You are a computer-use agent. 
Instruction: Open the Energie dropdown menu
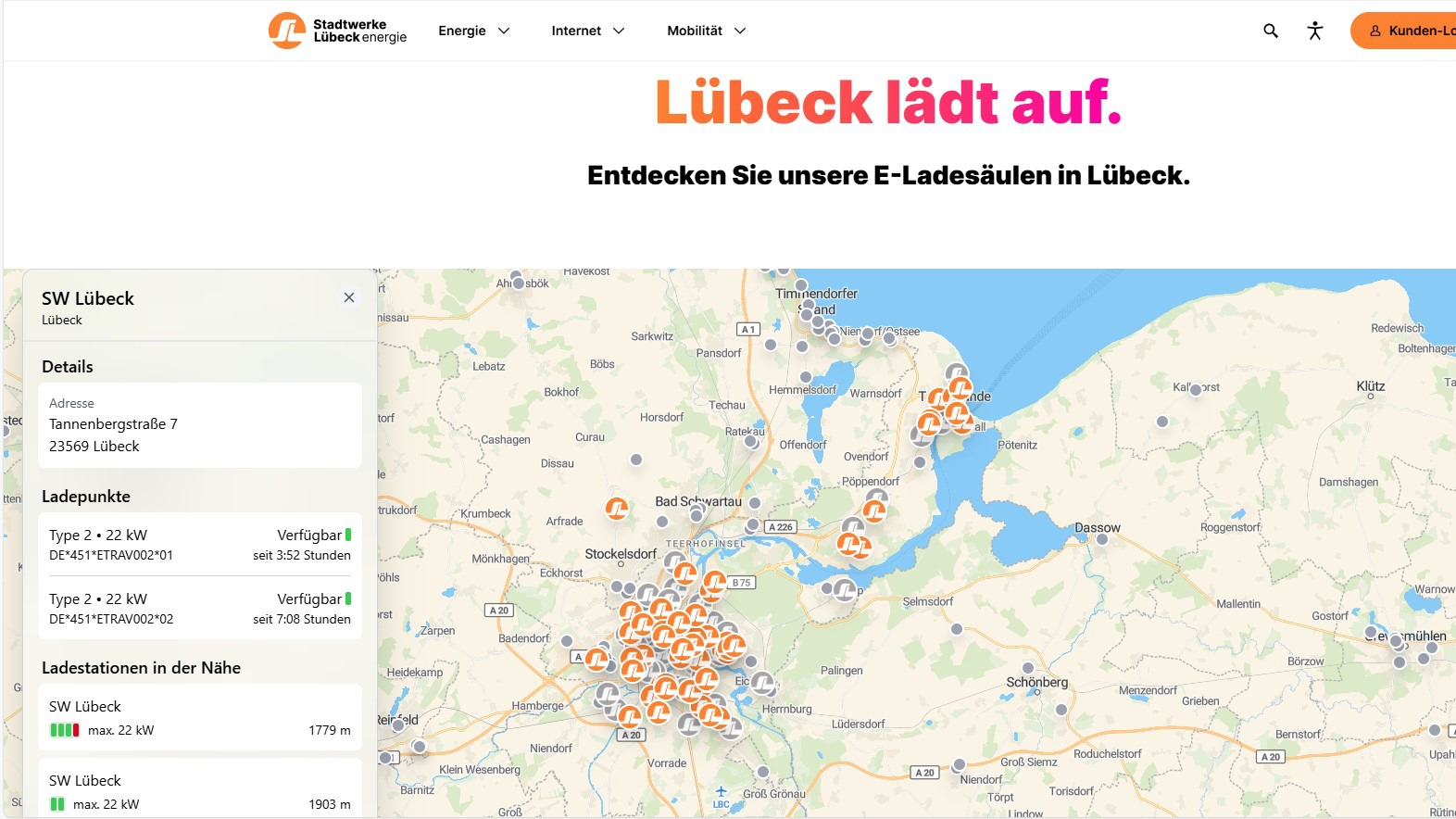(x=474, y=31)
